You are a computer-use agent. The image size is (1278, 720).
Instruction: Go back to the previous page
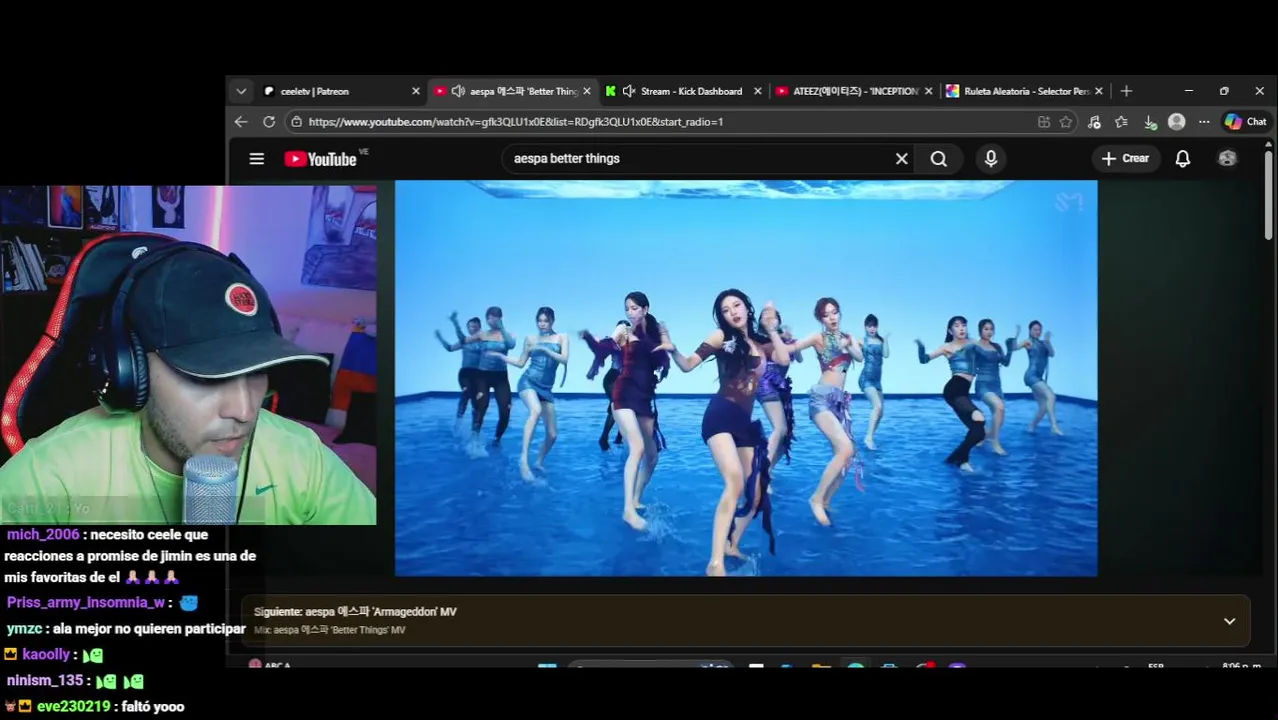tap(241, 122)
